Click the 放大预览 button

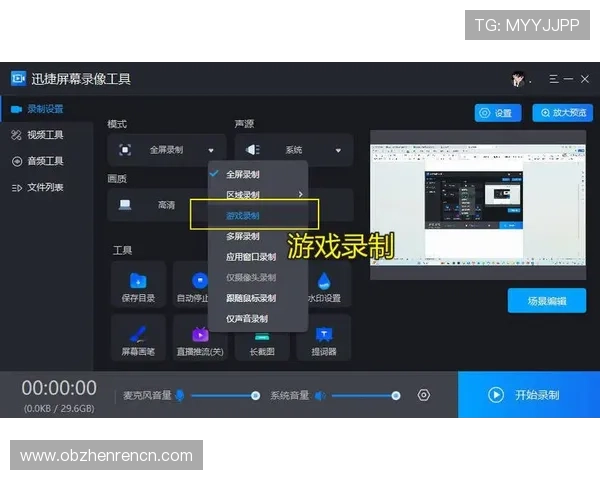[562, 113]
